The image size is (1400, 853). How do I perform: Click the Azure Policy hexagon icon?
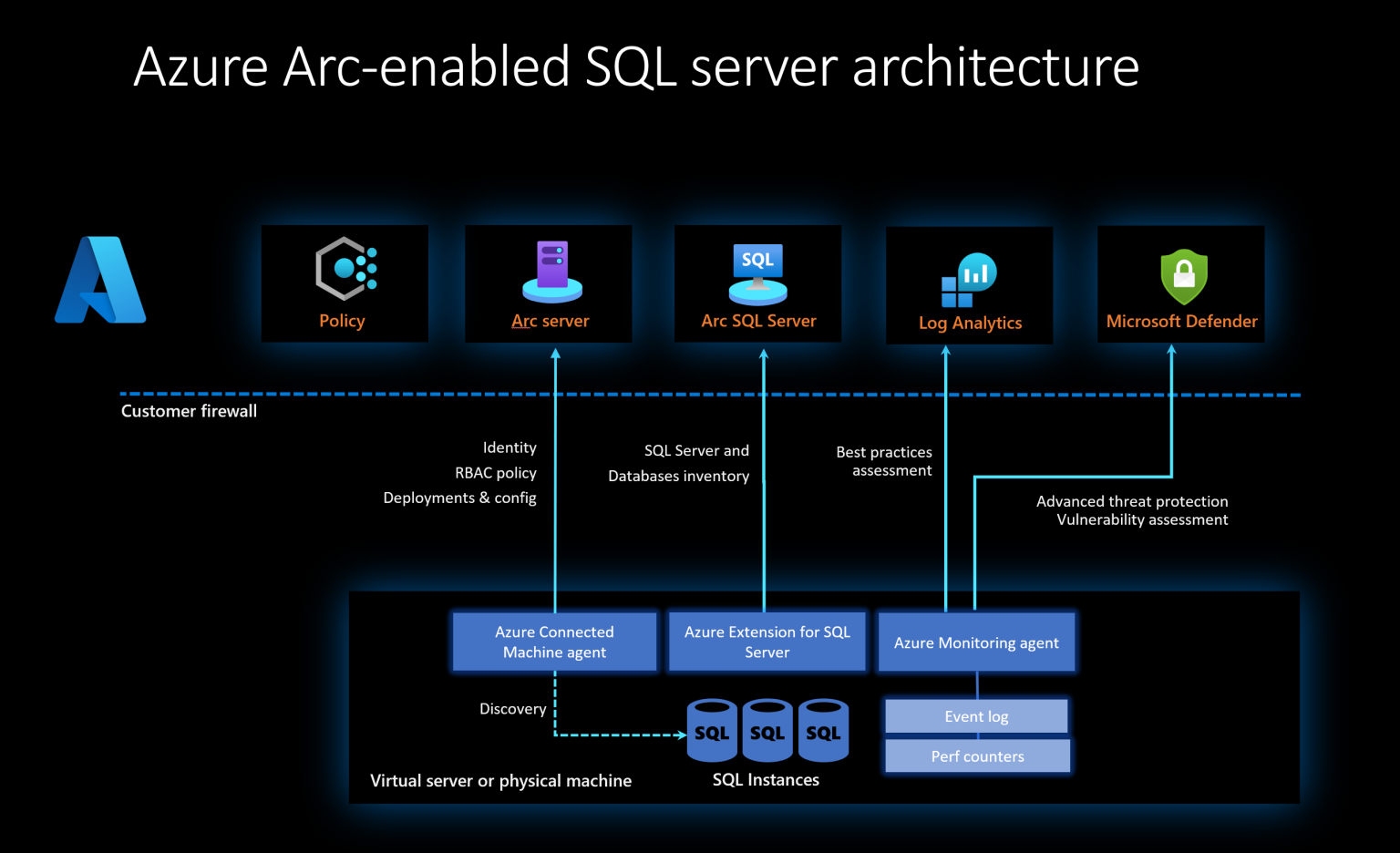[x=344, y=269]
